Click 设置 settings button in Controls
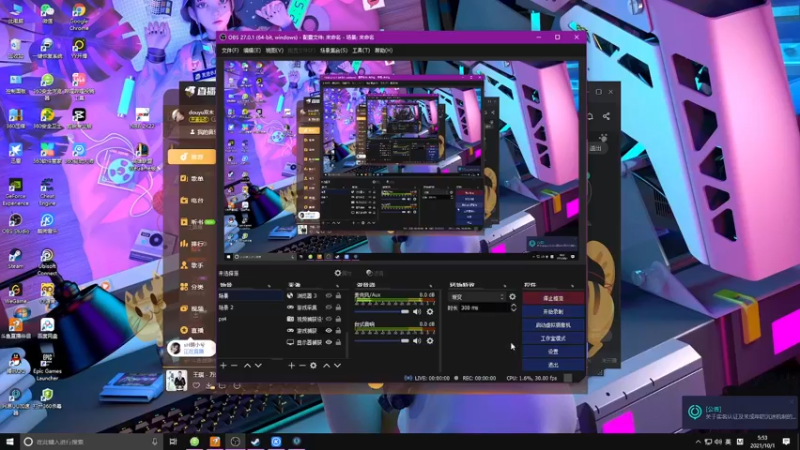 pyautogui.click(x=553, y=352)
